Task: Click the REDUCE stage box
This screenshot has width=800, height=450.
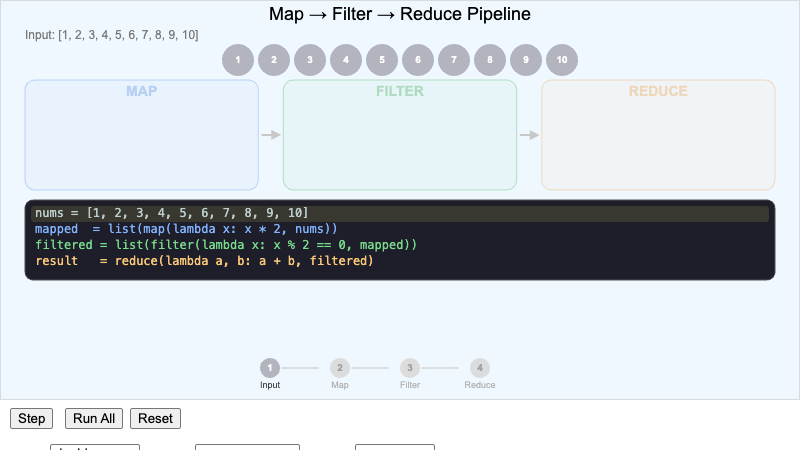Action: (x=658, y=135)
